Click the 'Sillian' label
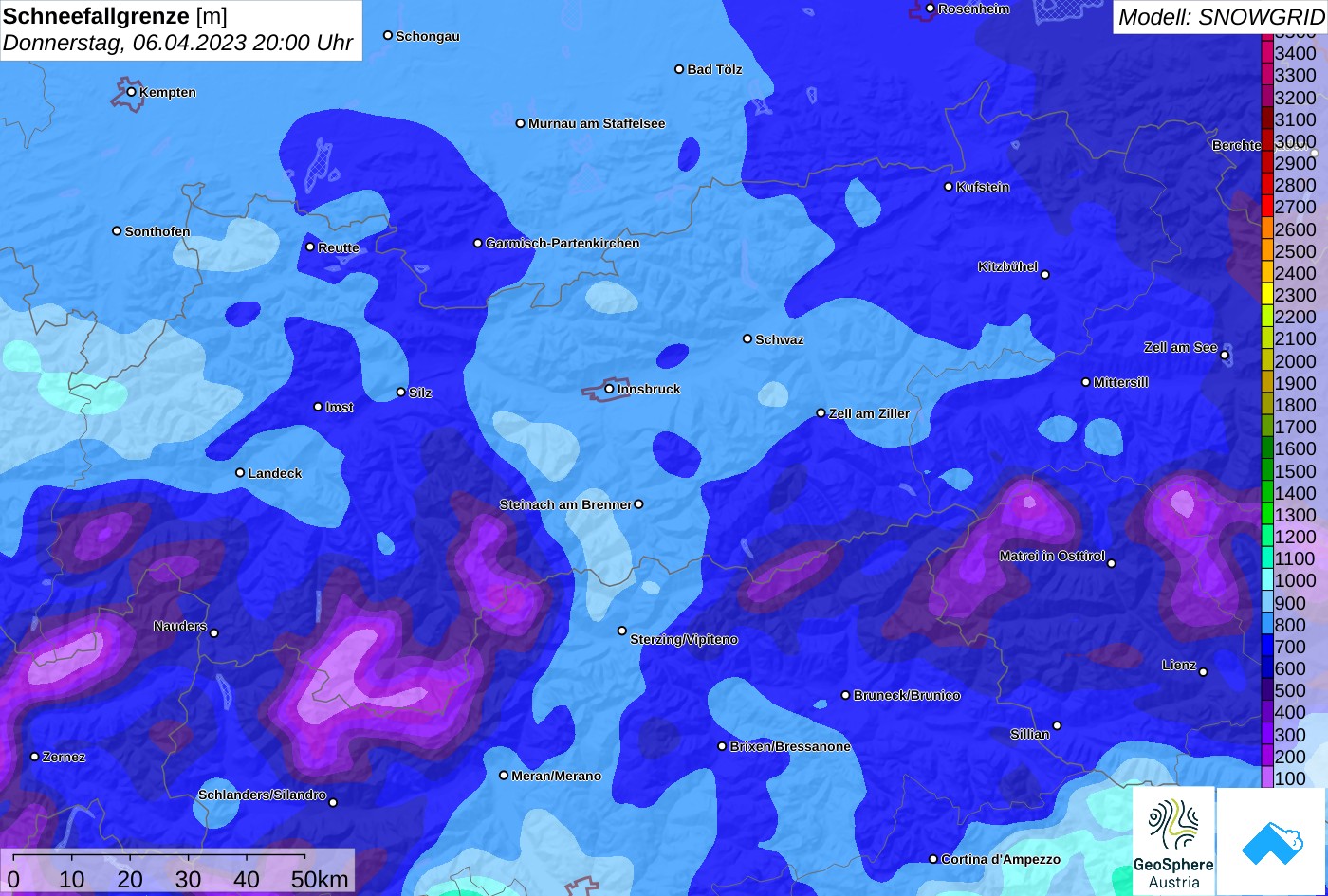 (1030, 735)
